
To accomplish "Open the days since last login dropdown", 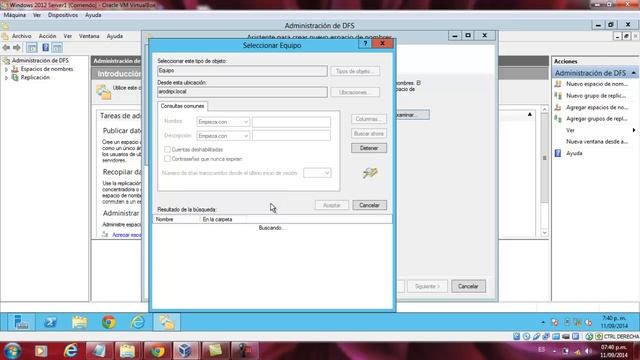I will pyautogui.click(x=317, y=173).
